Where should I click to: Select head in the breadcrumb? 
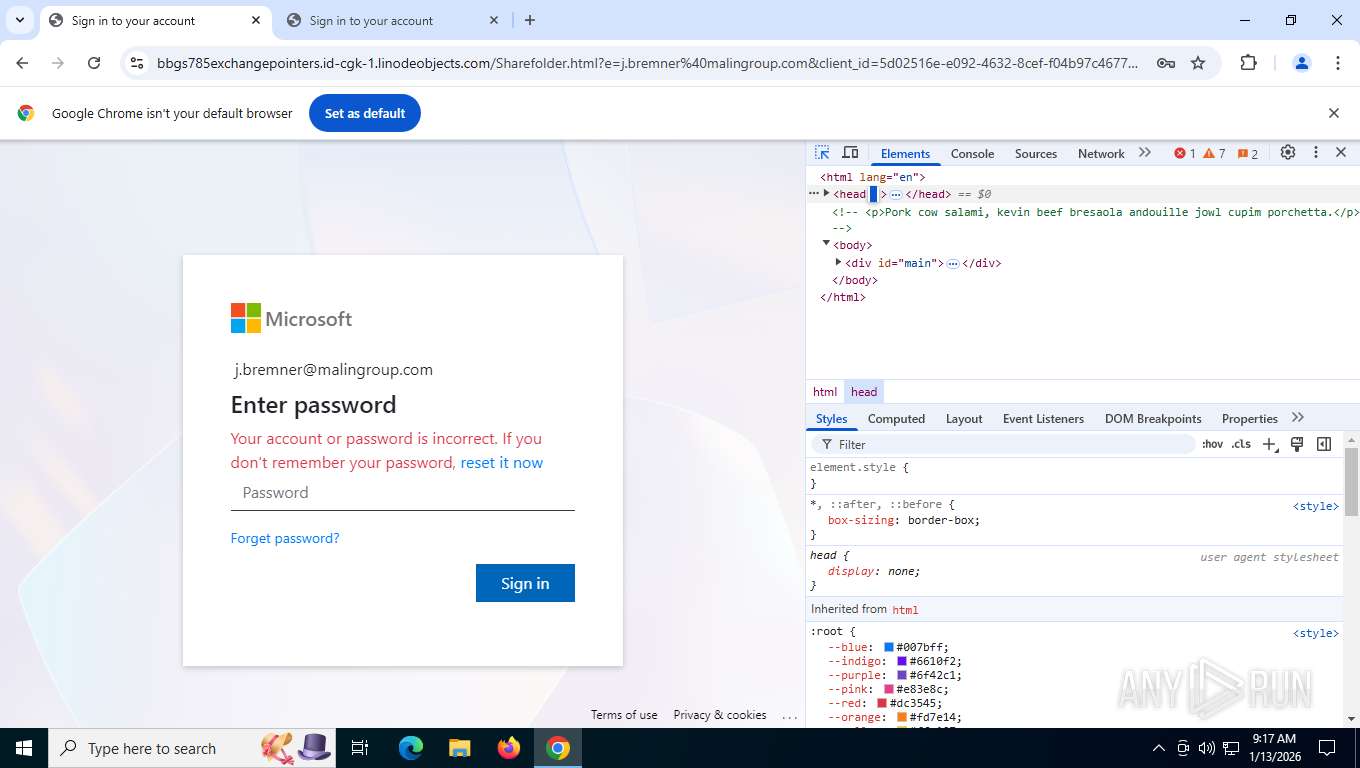tap(864, 392)
